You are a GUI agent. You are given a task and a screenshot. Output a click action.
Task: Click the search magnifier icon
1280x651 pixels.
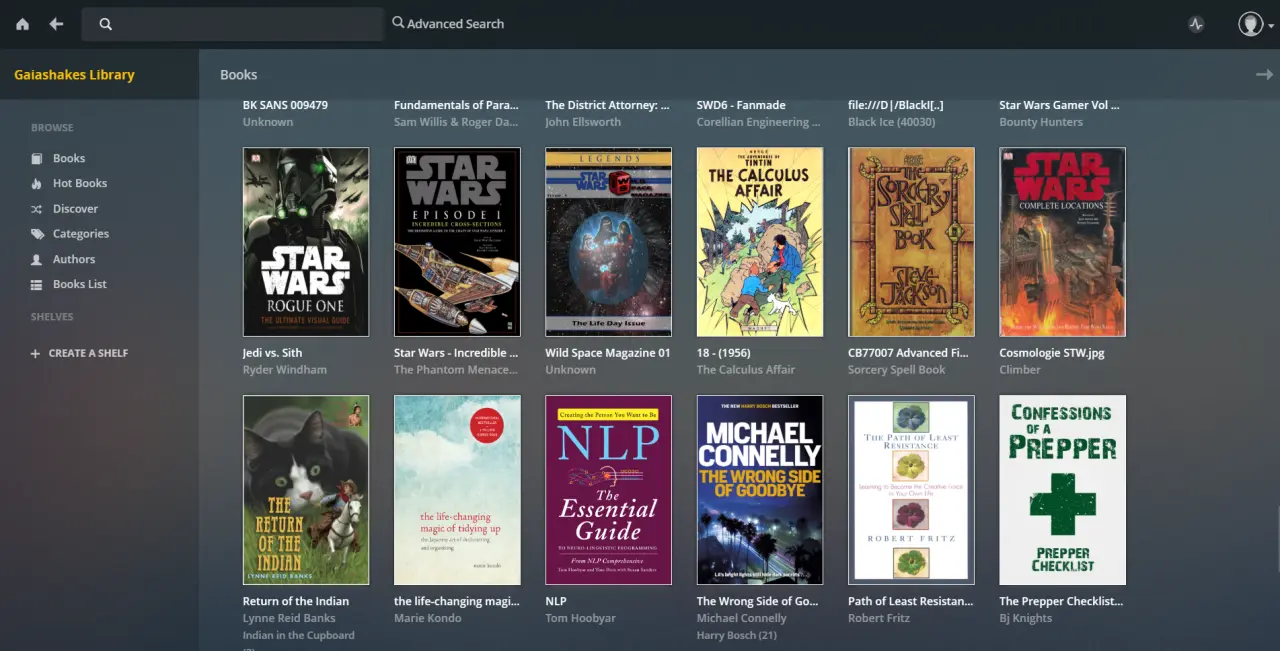pyautogui.click(x=106, y=24)
